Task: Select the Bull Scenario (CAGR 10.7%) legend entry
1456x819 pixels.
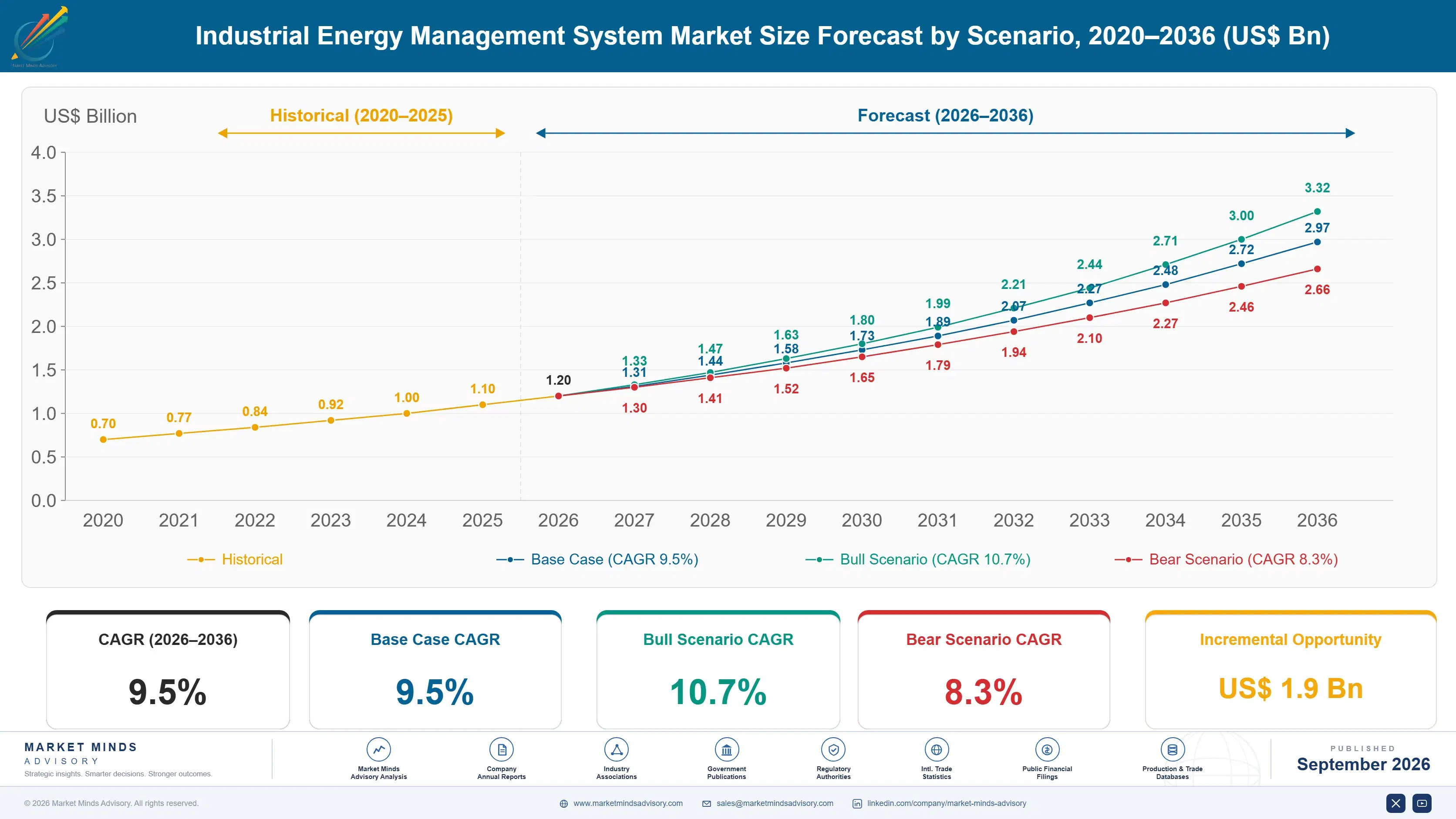Action: pos(918,559)
